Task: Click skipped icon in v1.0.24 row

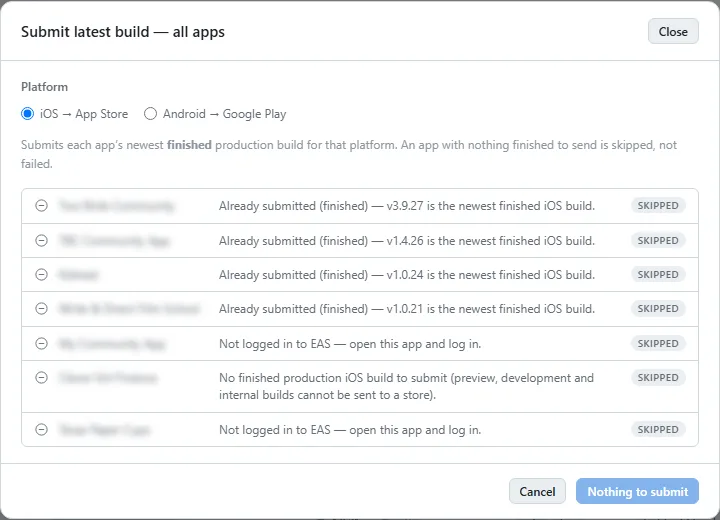Action: click(x=41, y=274)
